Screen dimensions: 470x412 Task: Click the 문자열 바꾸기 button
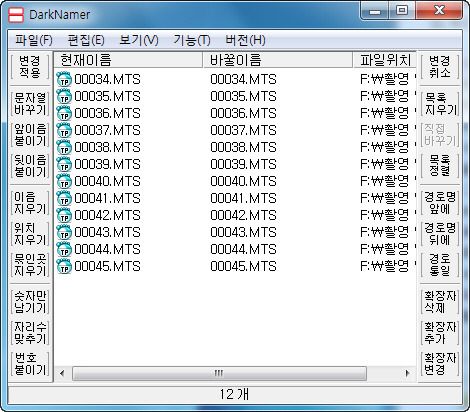click(x=30, y=104)
